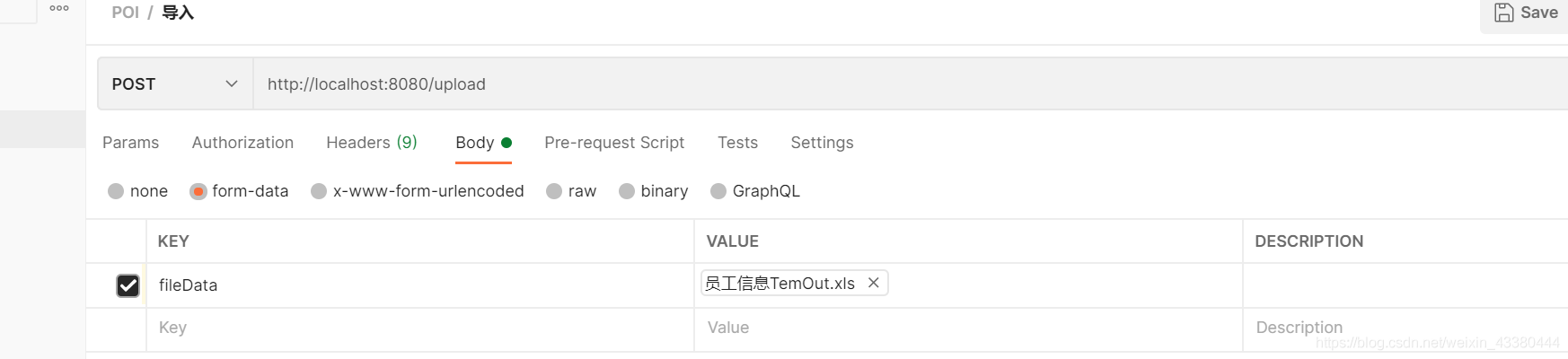
Task: Click the POI breadcrumb link
Action: tap(125, 13)
